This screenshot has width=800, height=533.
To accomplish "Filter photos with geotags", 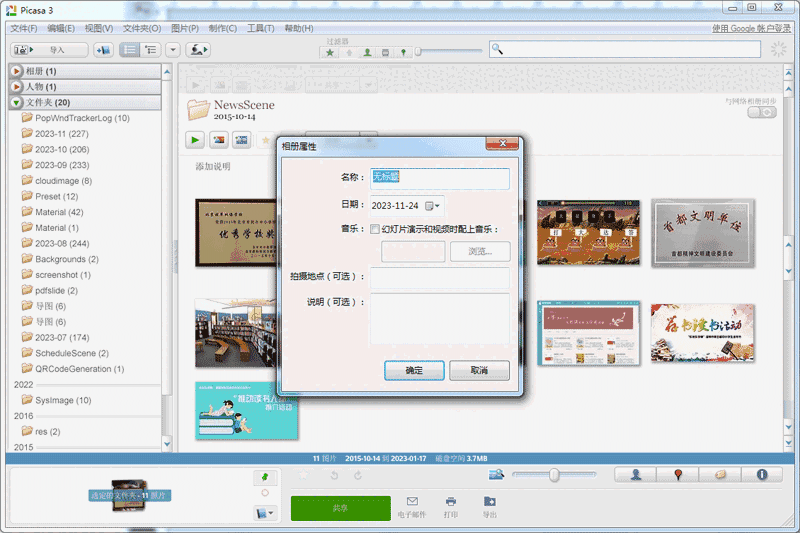I will click(403, 52).
